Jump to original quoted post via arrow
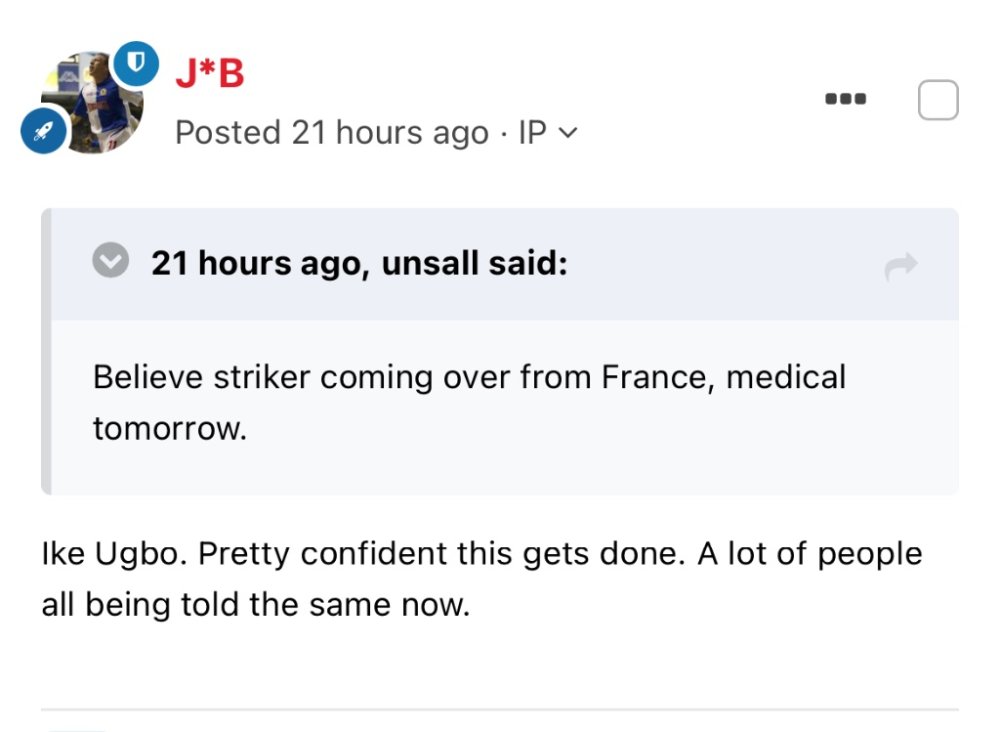Screen dimensions: 1000x732 (x=901, y=266)
